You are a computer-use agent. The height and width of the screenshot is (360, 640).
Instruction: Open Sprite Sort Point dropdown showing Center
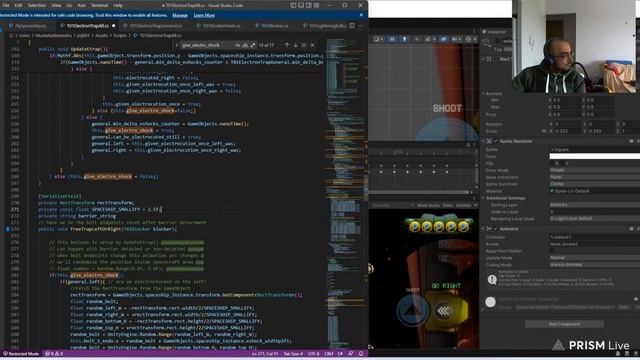pos(594,184)
